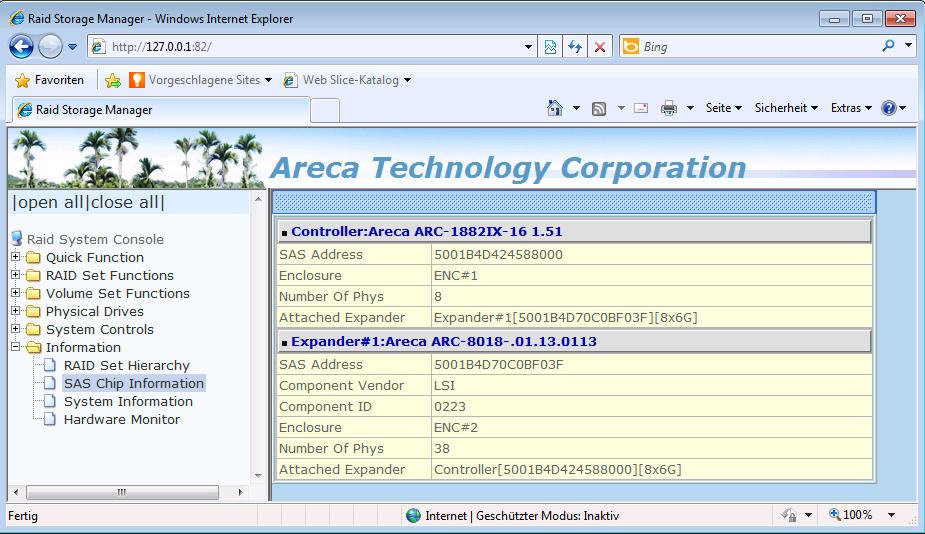Click the browser Back arrow button

(21, 47)
